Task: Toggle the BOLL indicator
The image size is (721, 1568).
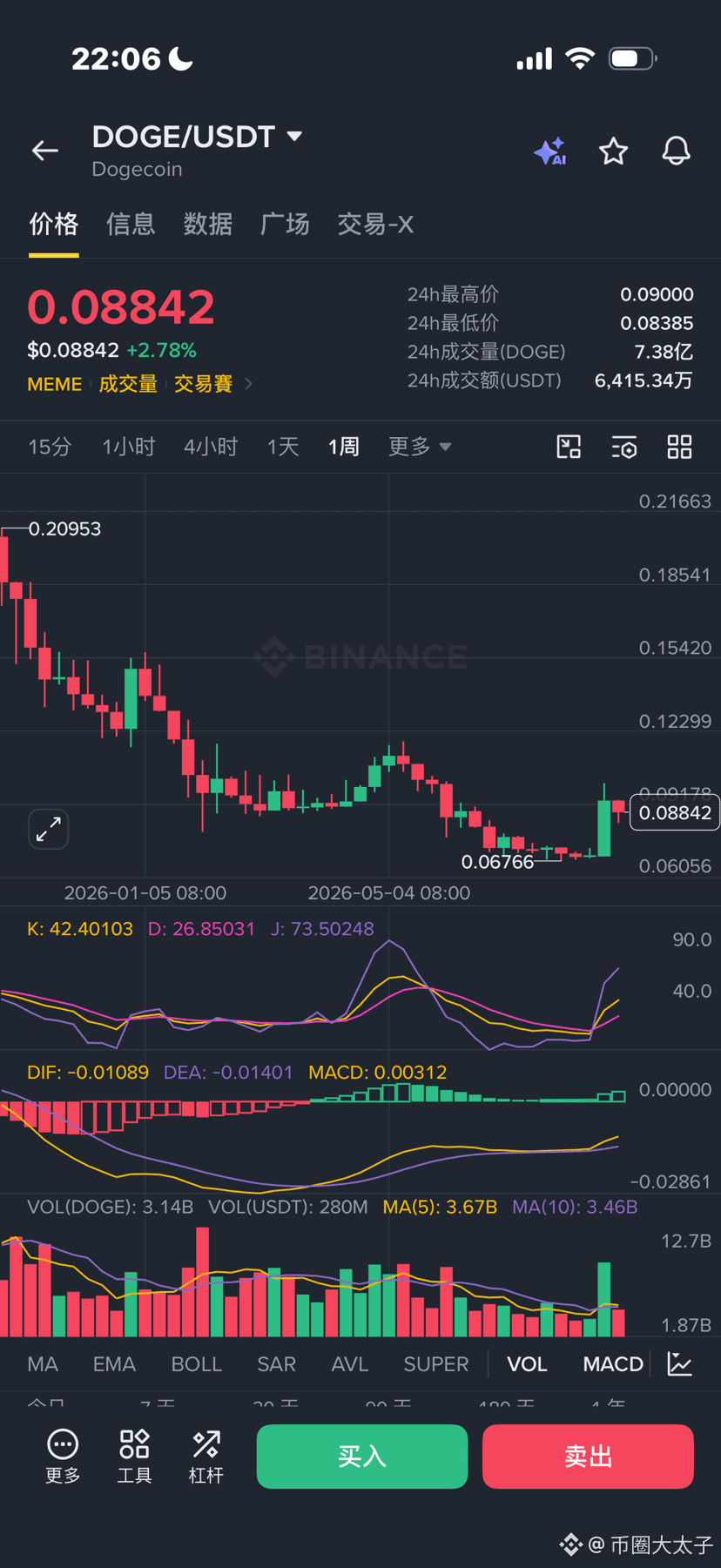Action: (197, 1364)
